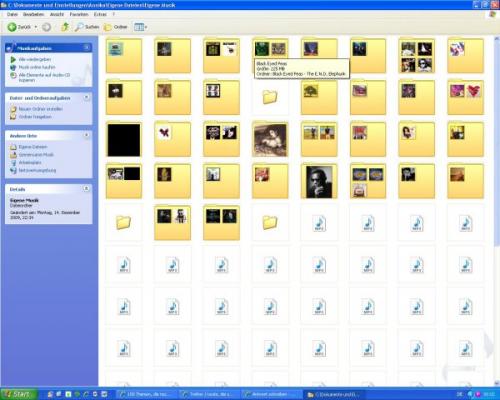Click the DE language indicator in tray

coord(459,394)
